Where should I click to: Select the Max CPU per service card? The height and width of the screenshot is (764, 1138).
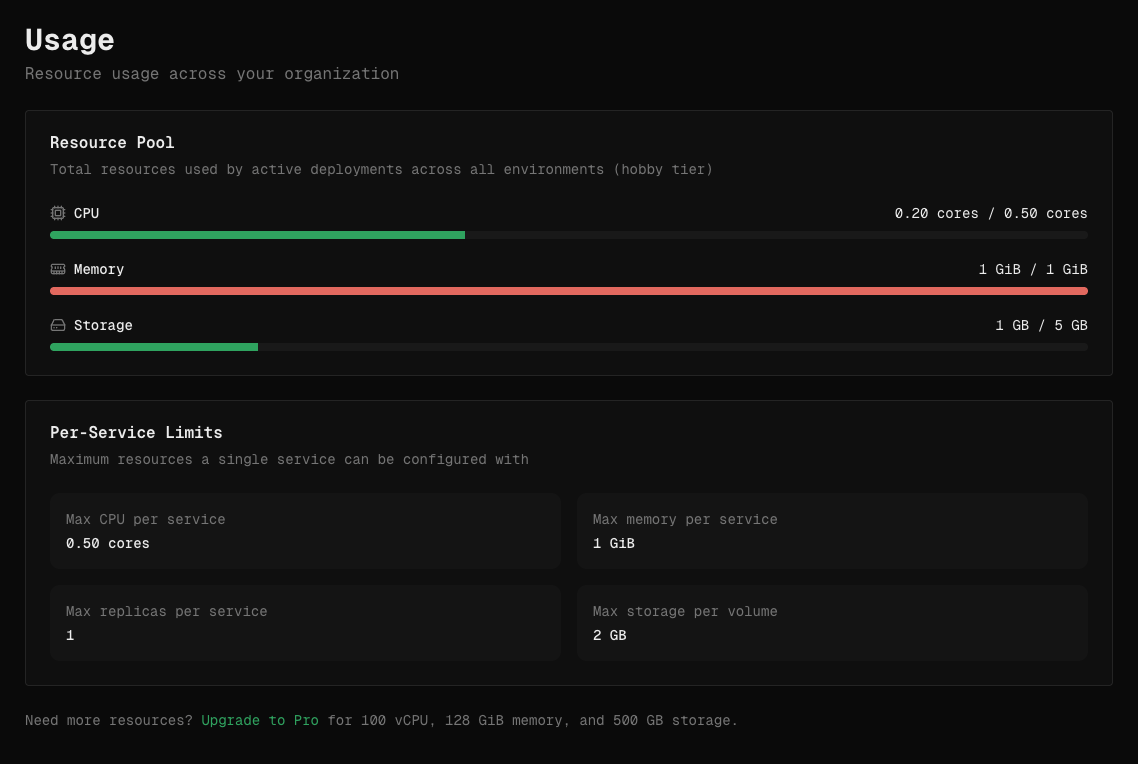(305, 531)
